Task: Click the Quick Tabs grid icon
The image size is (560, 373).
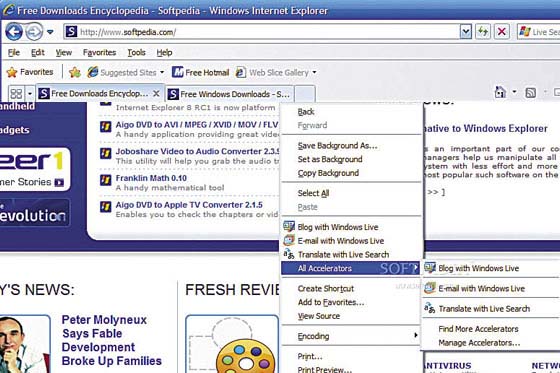Action: coord(16,94)
